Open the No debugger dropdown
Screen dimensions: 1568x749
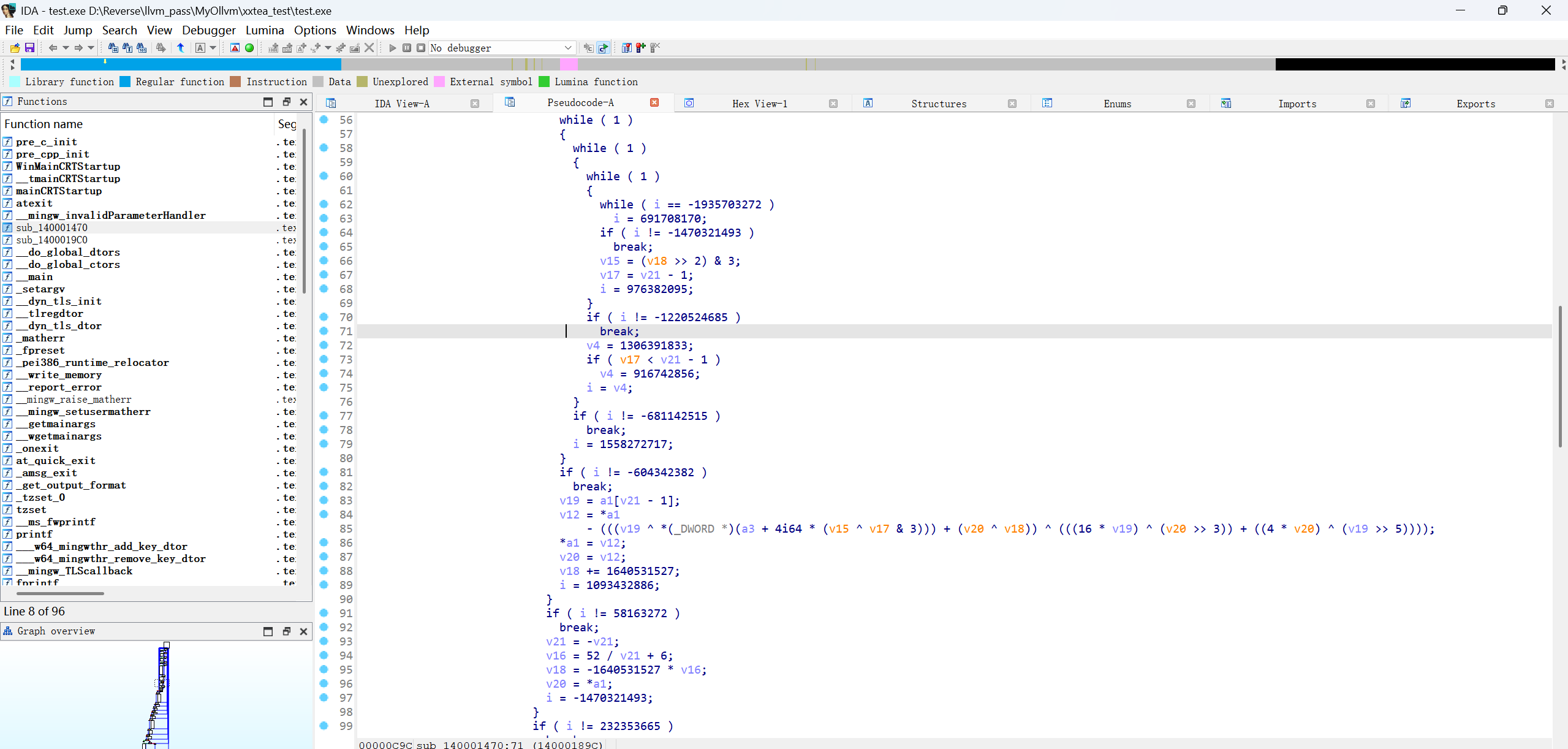(x=567, y=48)
